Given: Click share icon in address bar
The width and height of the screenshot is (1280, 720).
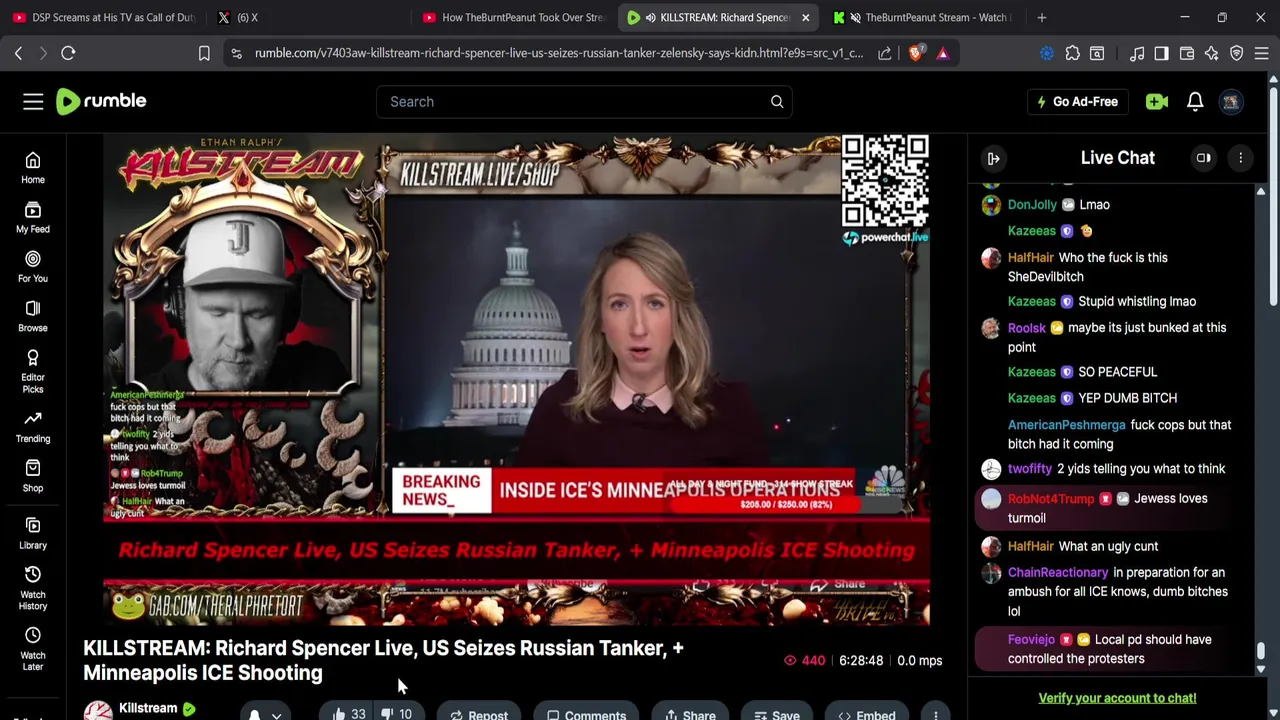Looking at the screenshot, I should 885,53.
